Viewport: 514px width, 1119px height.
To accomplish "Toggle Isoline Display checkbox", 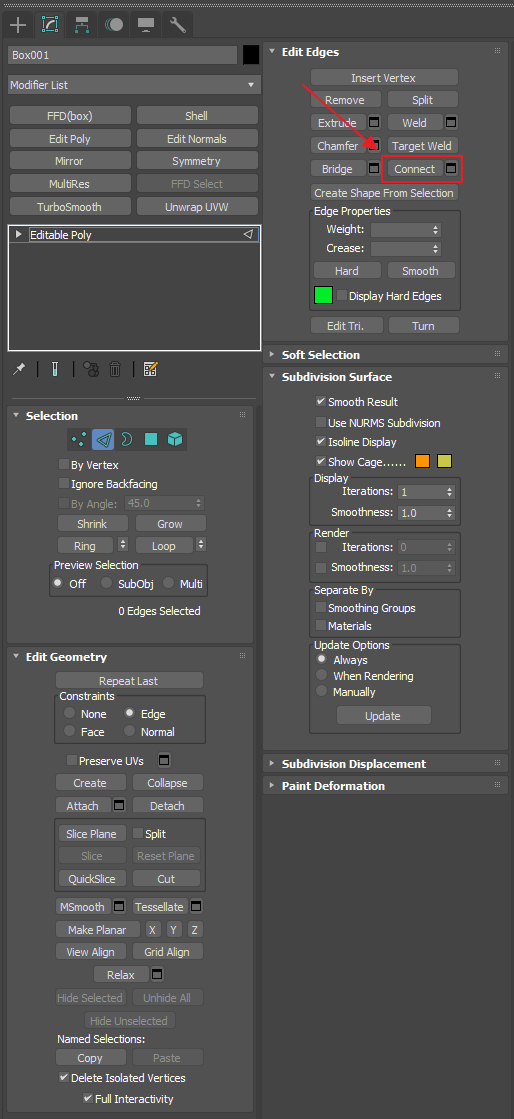I will pyautogui.click(x=321, y=442).
